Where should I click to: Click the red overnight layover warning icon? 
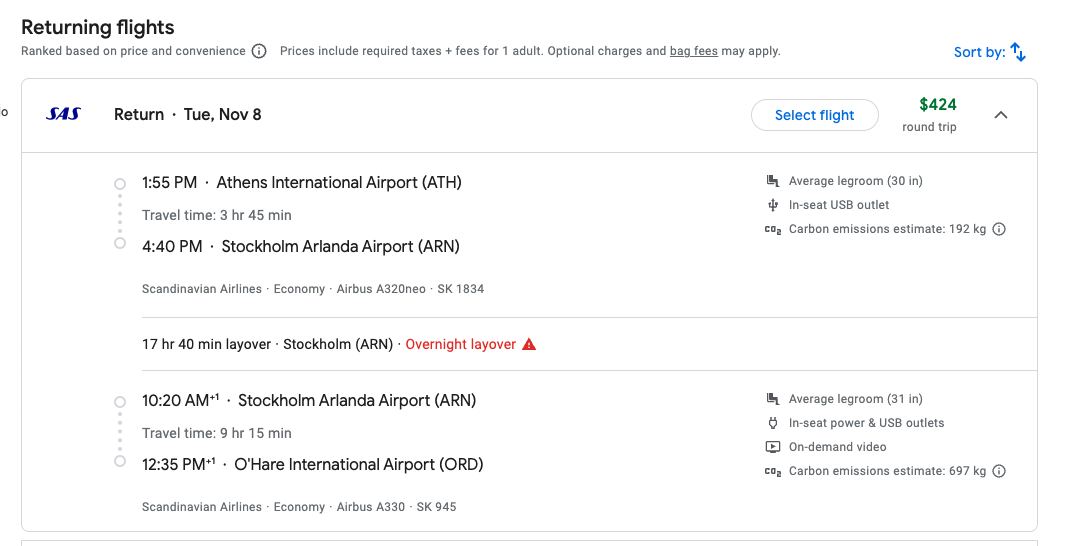(x=529, y=344)
